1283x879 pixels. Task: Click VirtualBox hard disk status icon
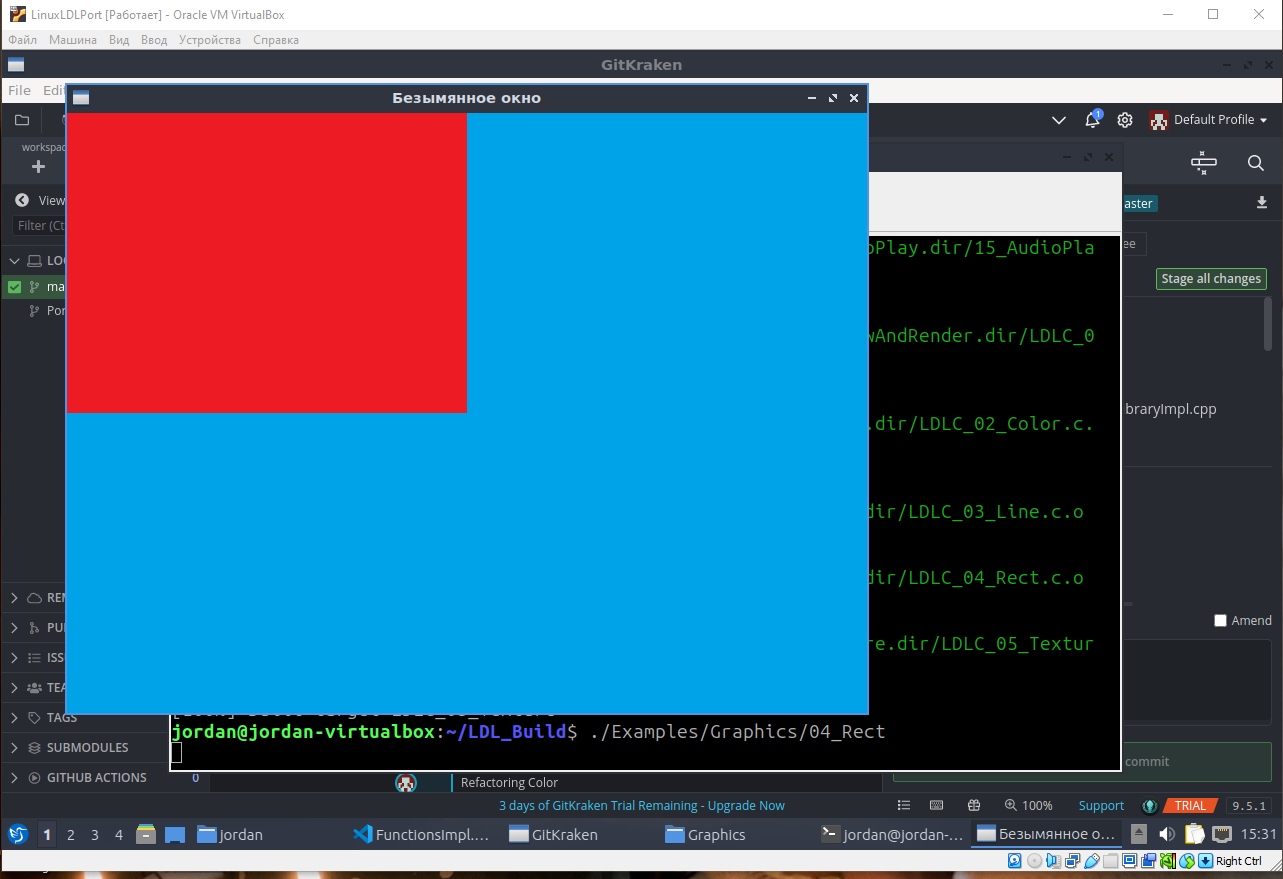click(1014, 861)
